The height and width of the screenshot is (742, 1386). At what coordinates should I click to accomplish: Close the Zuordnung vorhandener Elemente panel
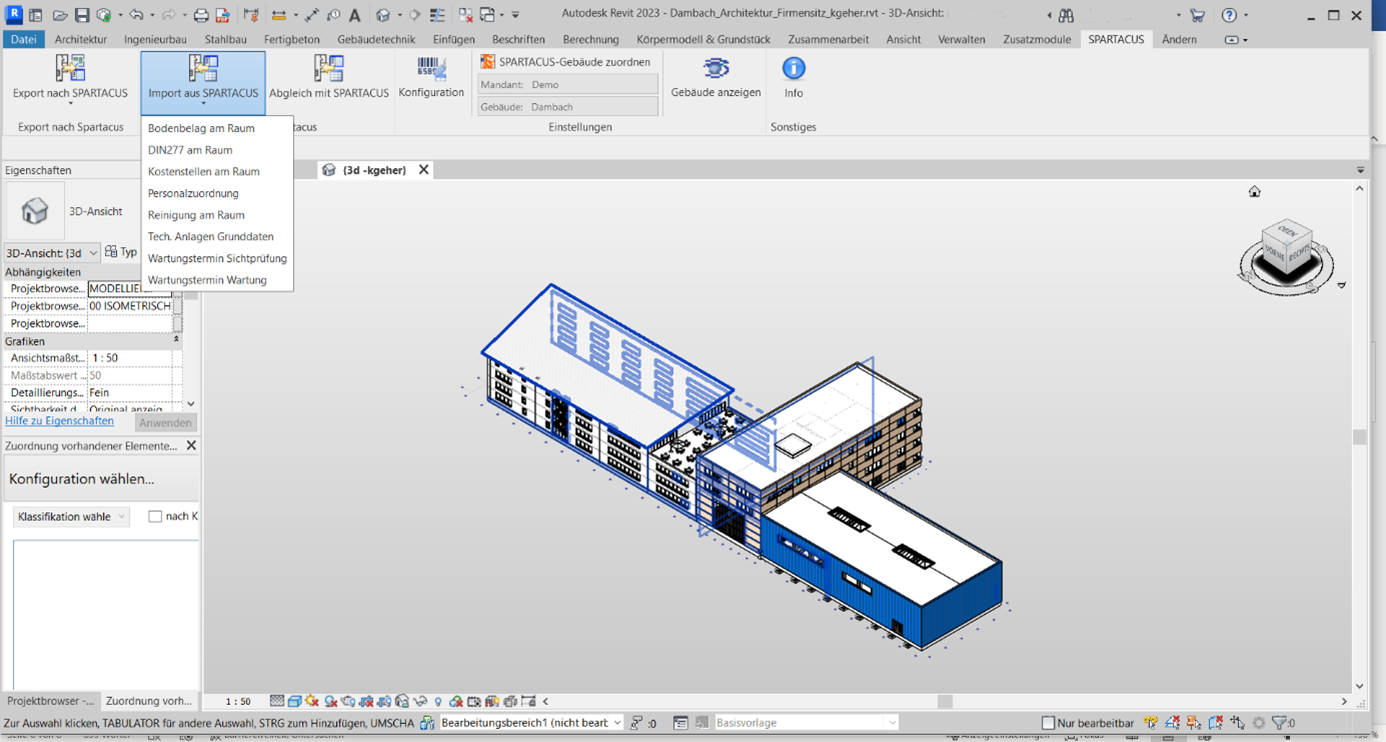191,446
